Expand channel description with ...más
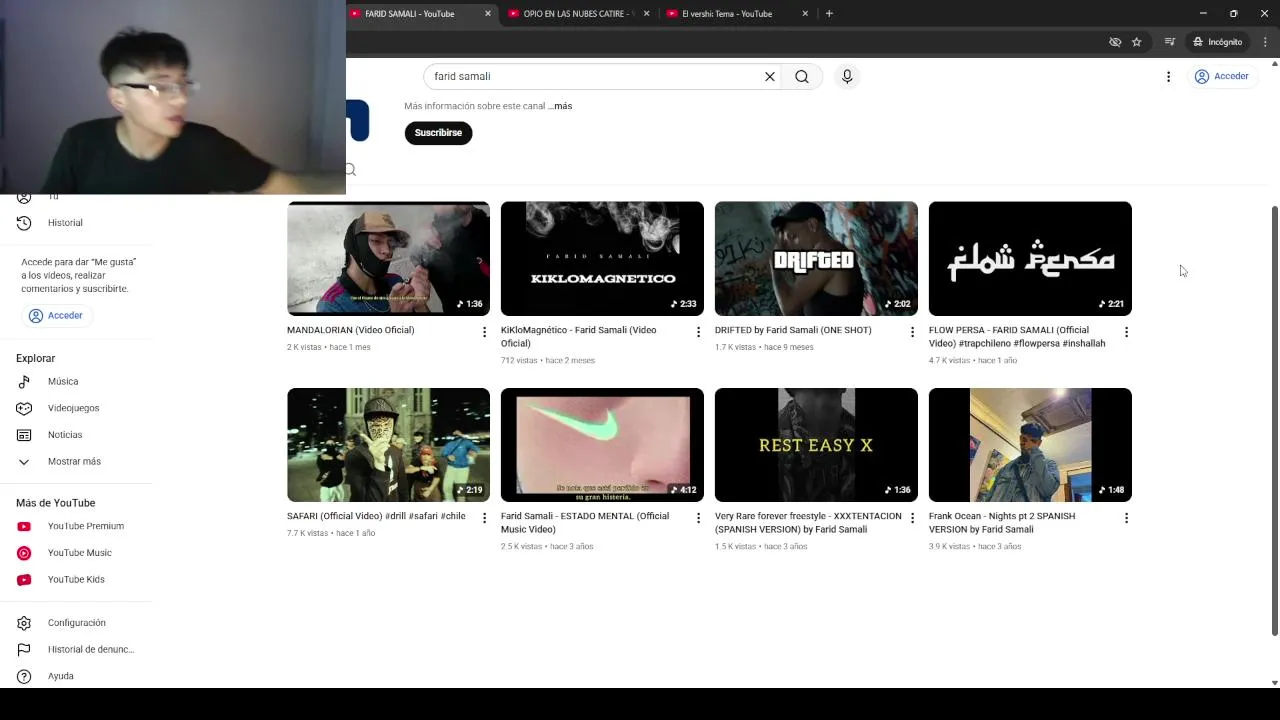Screen dimensions: 1280x720 point(560,106)
